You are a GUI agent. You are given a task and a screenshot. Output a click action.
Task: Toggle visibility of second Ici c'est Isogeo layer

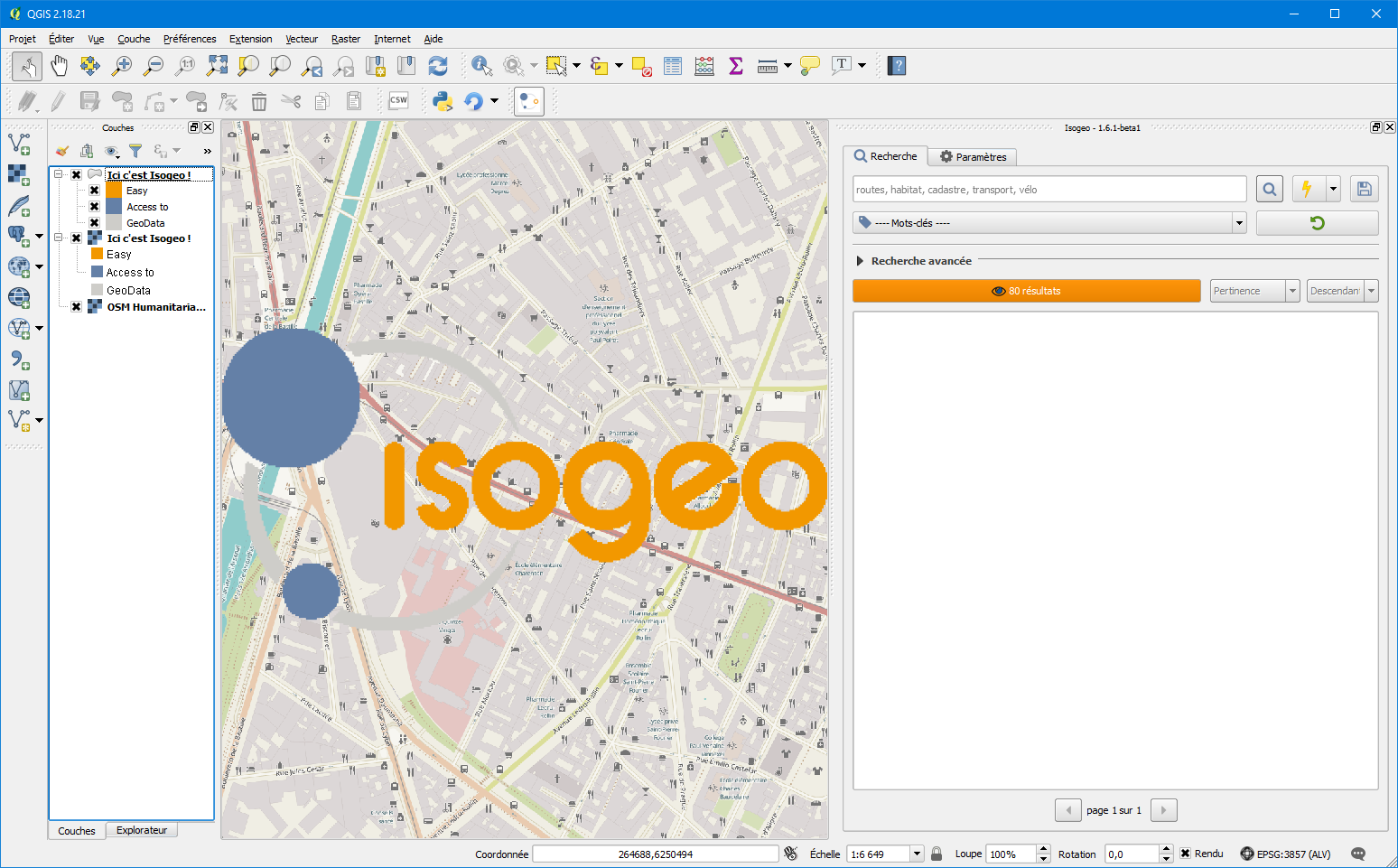[77, 238]
